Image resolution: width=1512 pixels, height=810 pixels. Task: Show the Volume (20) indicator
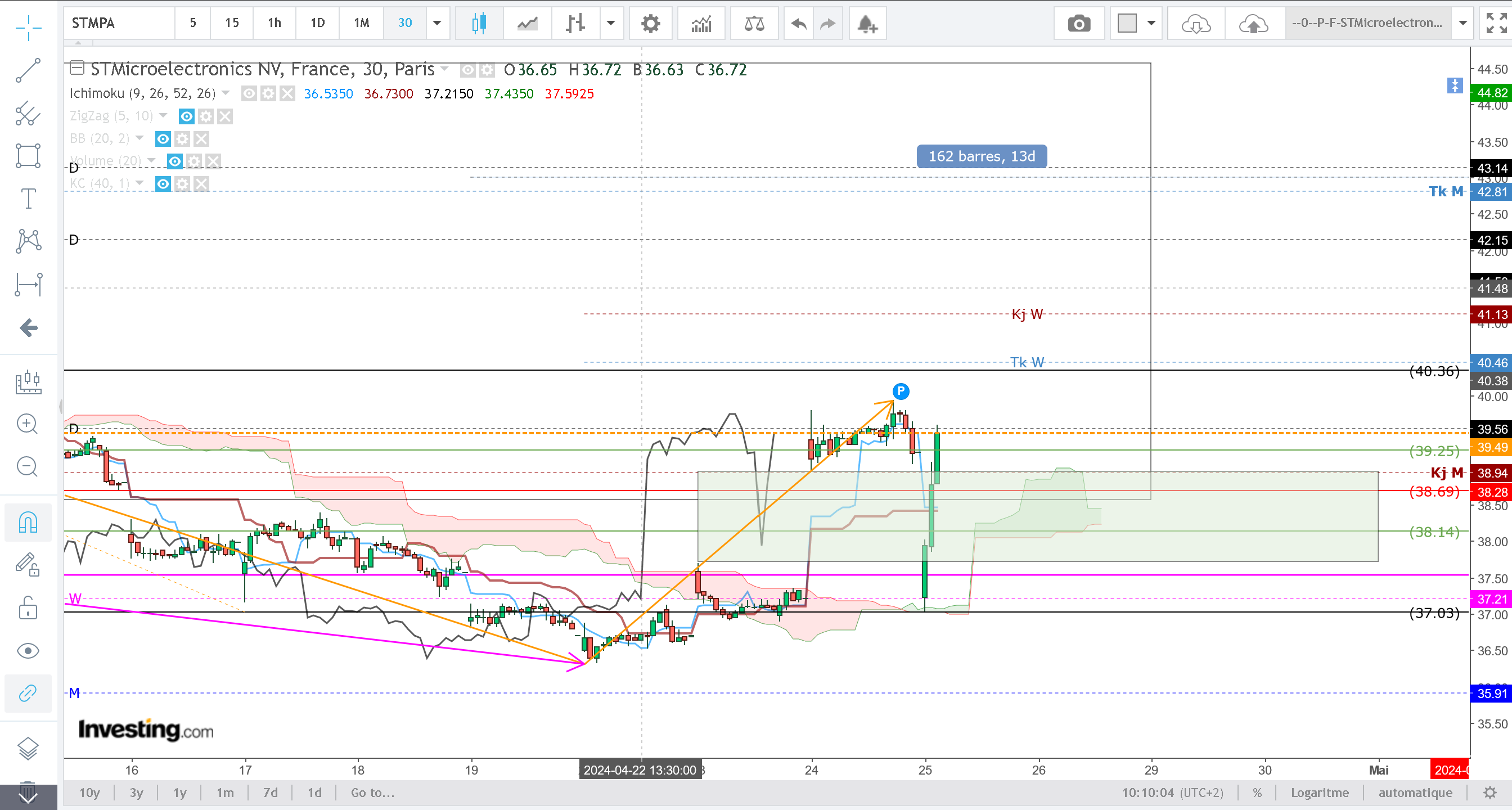pos(175,161)
